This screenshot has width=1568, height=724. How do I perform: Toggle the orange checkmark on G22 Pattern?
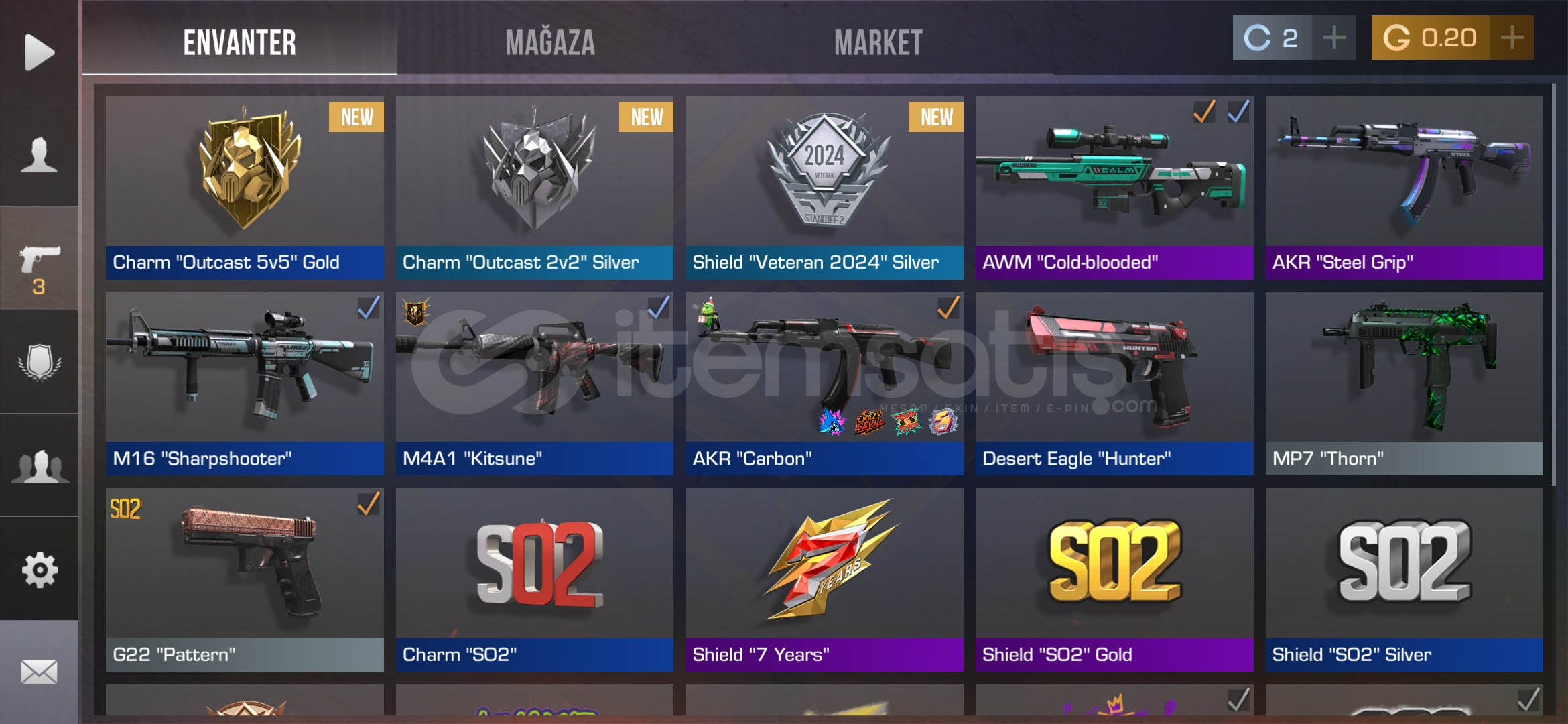pyautogui.click(x=369, y=503)
